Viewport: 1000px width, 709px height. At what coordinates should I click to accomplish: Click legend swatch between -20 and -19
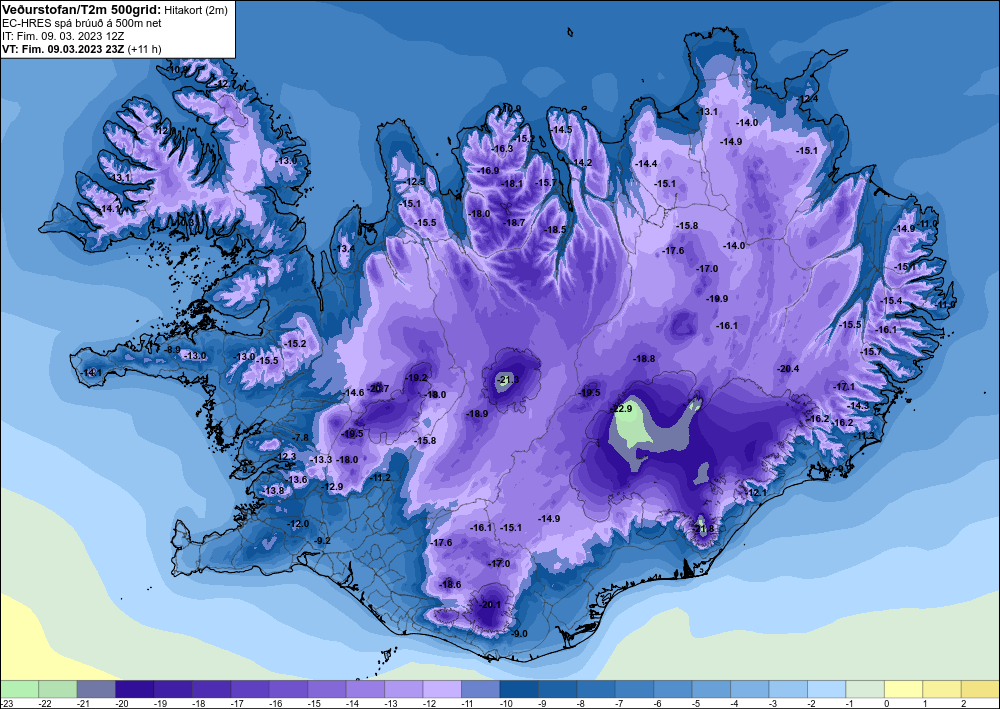135,689
